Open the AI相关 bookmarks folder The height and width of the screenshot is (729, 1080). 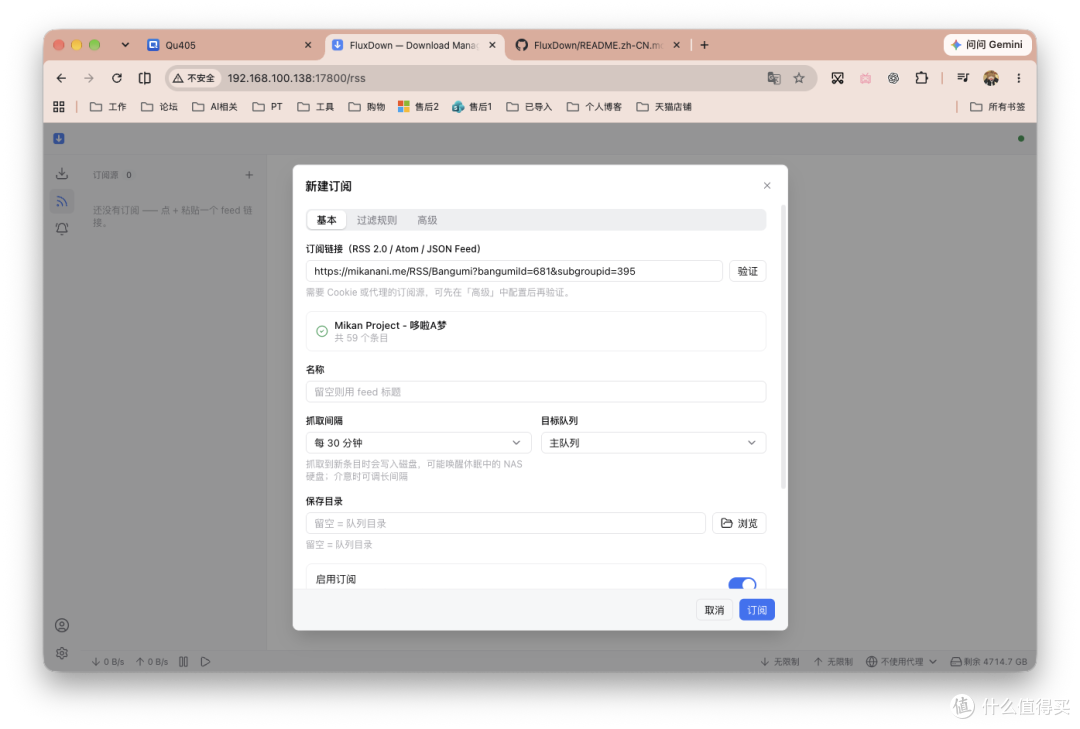[x=215, y=107]
